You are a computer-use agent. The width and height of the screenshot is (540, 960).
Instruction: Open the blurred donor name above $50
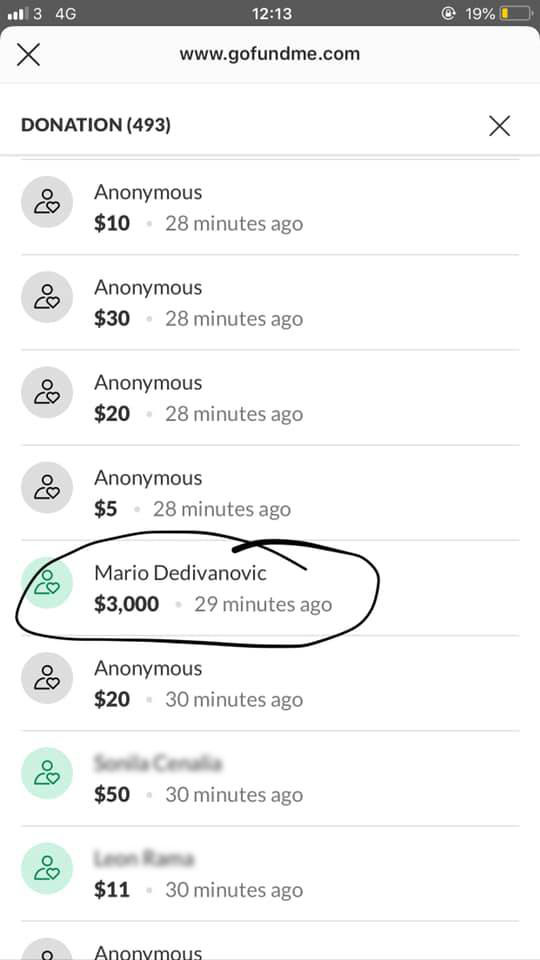click(158, 763)
